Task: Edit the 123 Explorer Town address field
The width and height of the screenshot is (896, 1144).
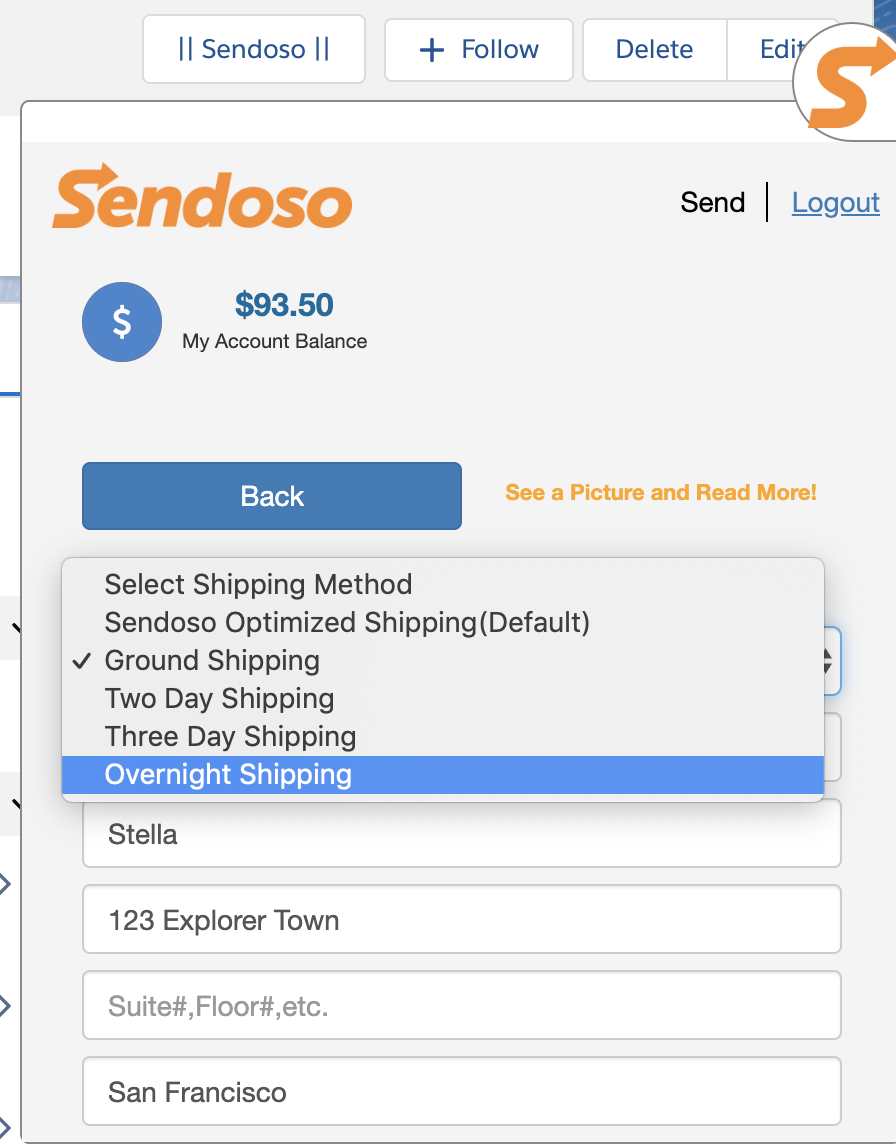Action: pos(461,920)
